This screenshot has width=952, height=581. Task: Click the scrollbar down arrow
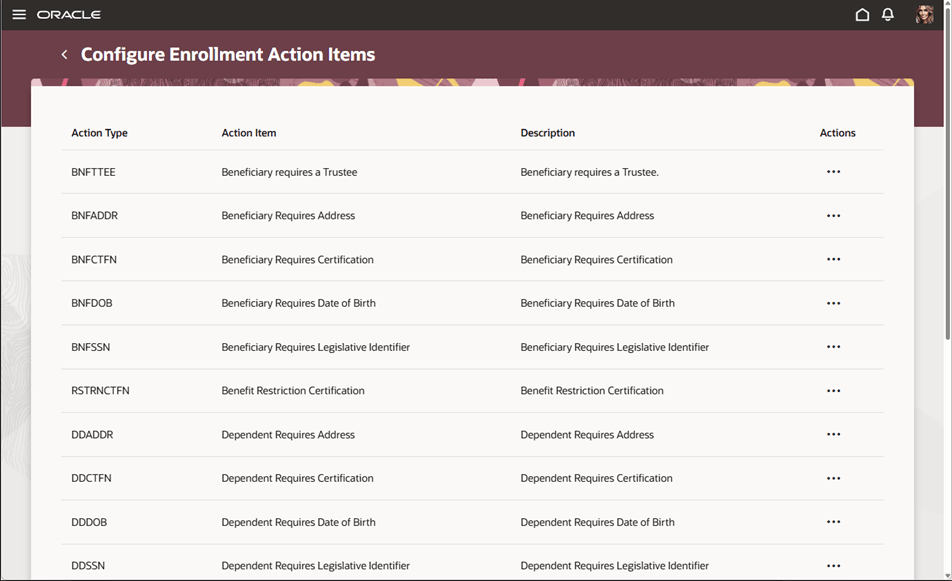click(947, 575)
